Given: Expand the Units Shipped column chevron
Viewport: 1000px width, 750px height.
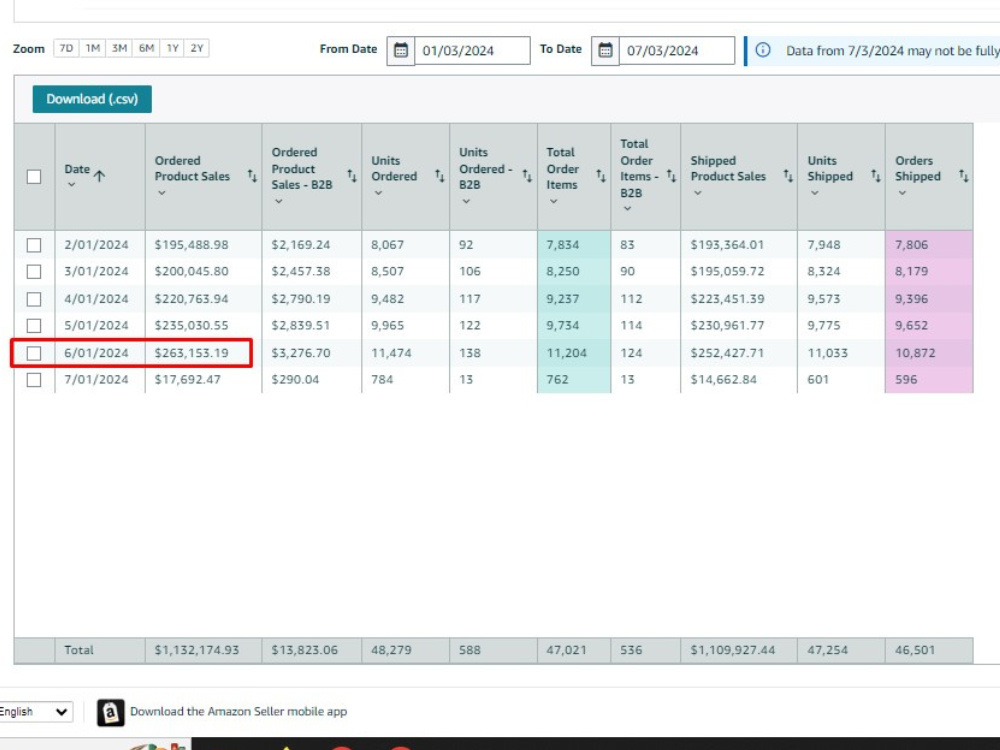Looking at the screenshot, I should 814,193.
